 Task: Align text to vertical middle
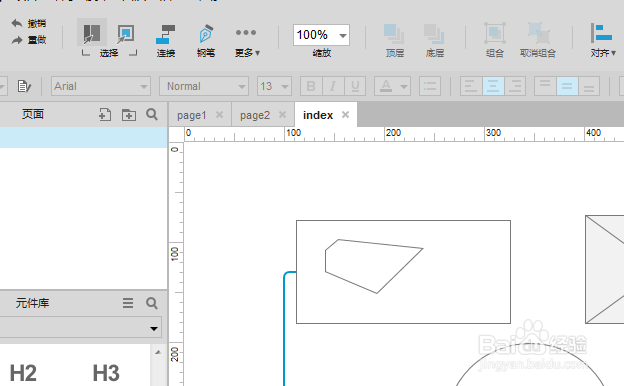pyautogui.click(x=567, y=86)
